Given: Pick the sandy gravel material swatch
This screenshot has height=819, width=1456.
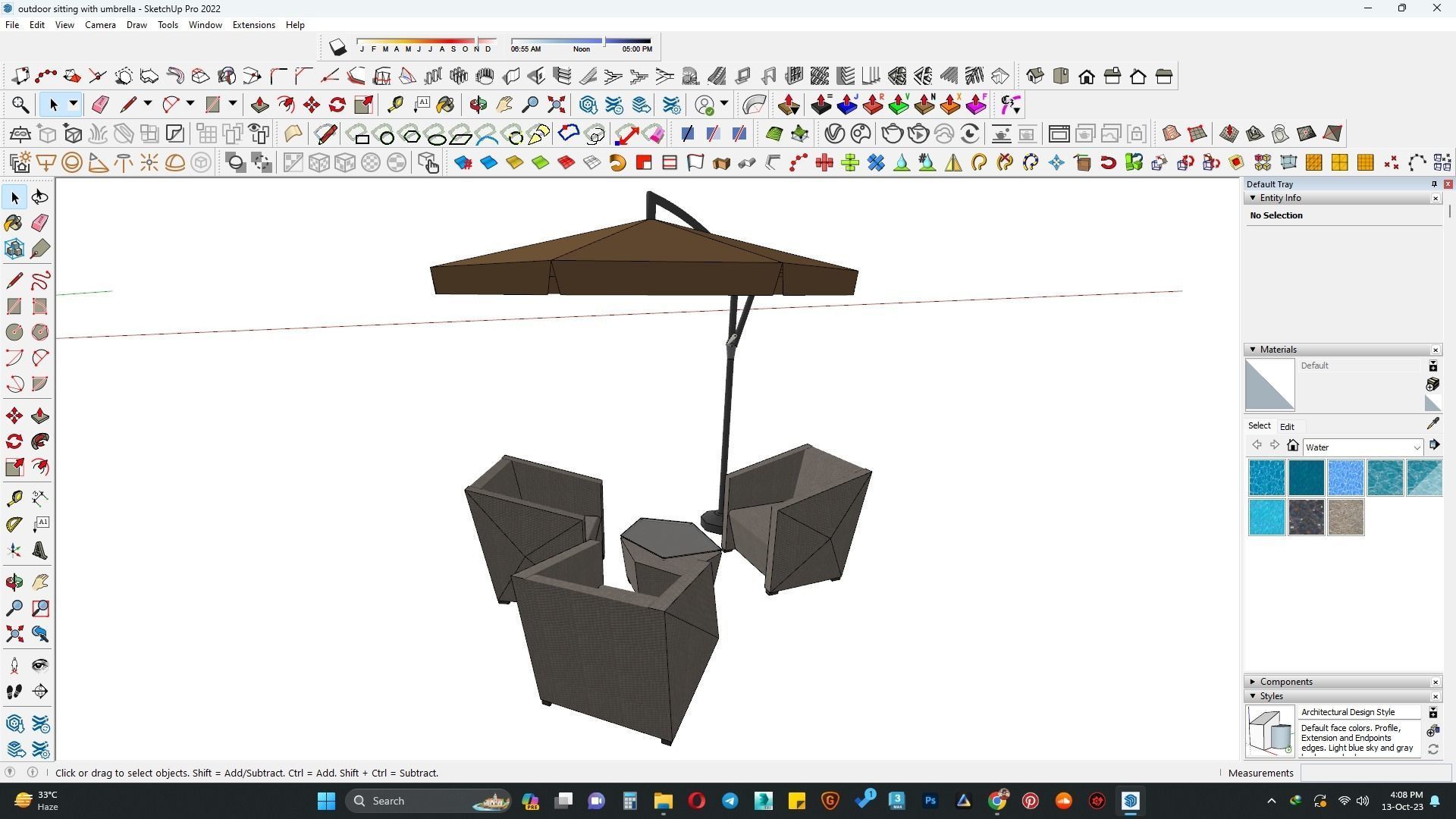Looking at the screenshot, I should (1345, 517).
